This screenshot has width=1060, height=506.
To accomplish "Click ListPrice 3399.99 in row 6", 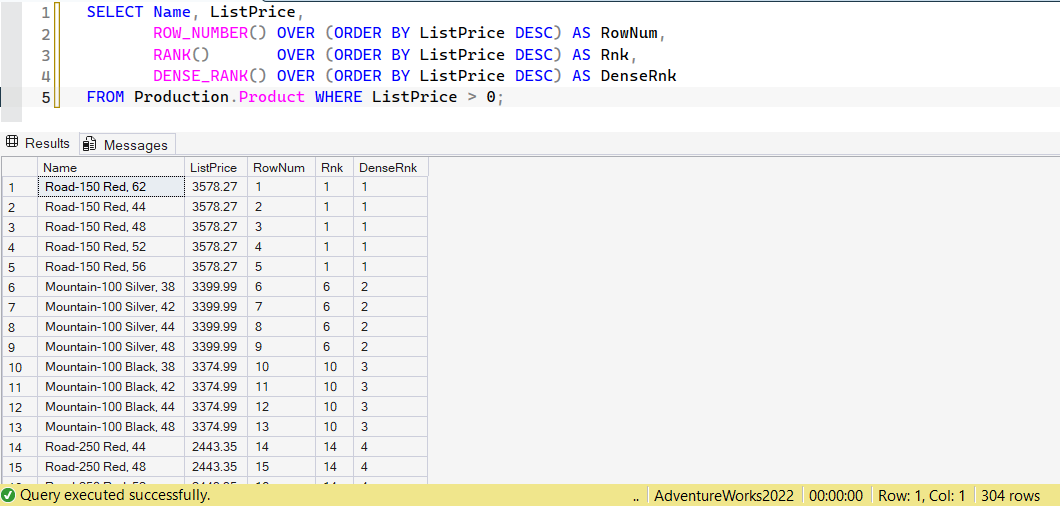I will [216, 287].
